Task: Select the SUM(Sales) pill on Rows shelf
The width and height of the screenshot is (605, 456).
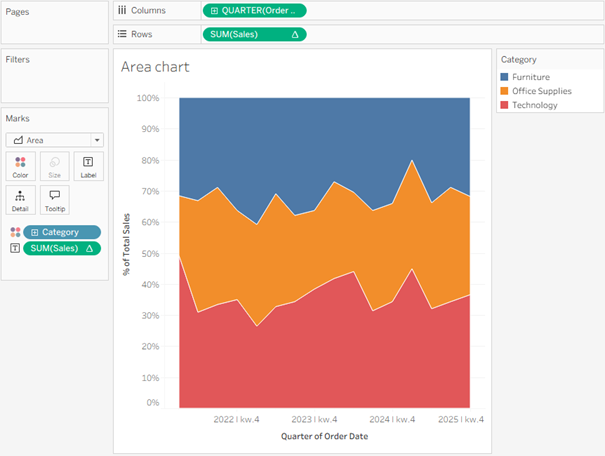Action: (x=254, y=34)
